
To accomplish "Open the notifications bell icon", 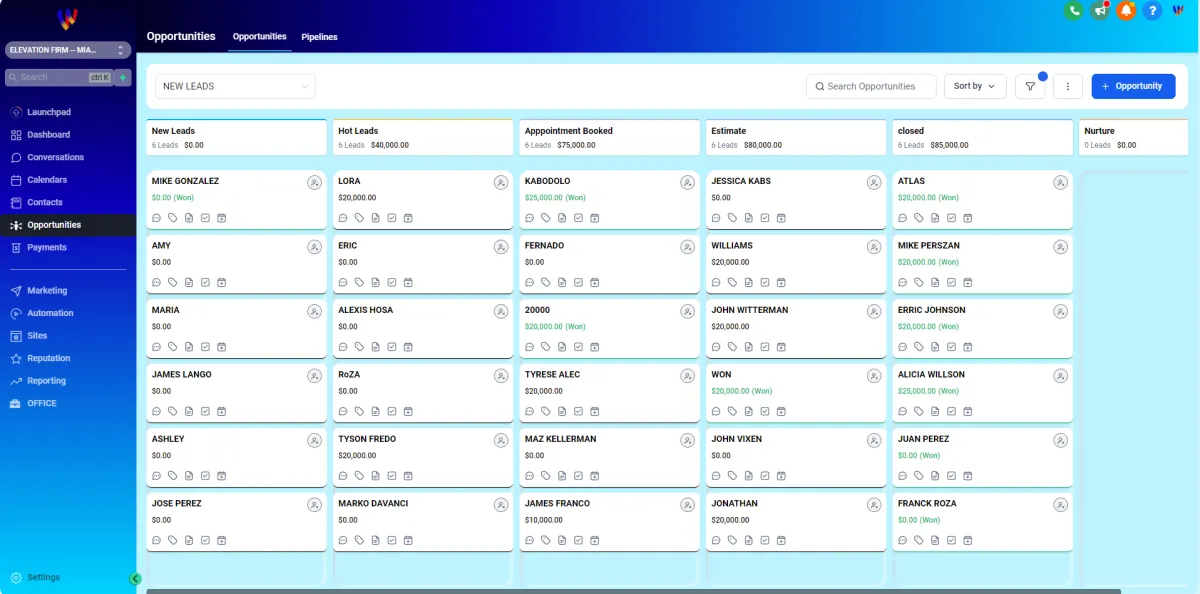I will pyautogui.click(x=1126, y=10).
